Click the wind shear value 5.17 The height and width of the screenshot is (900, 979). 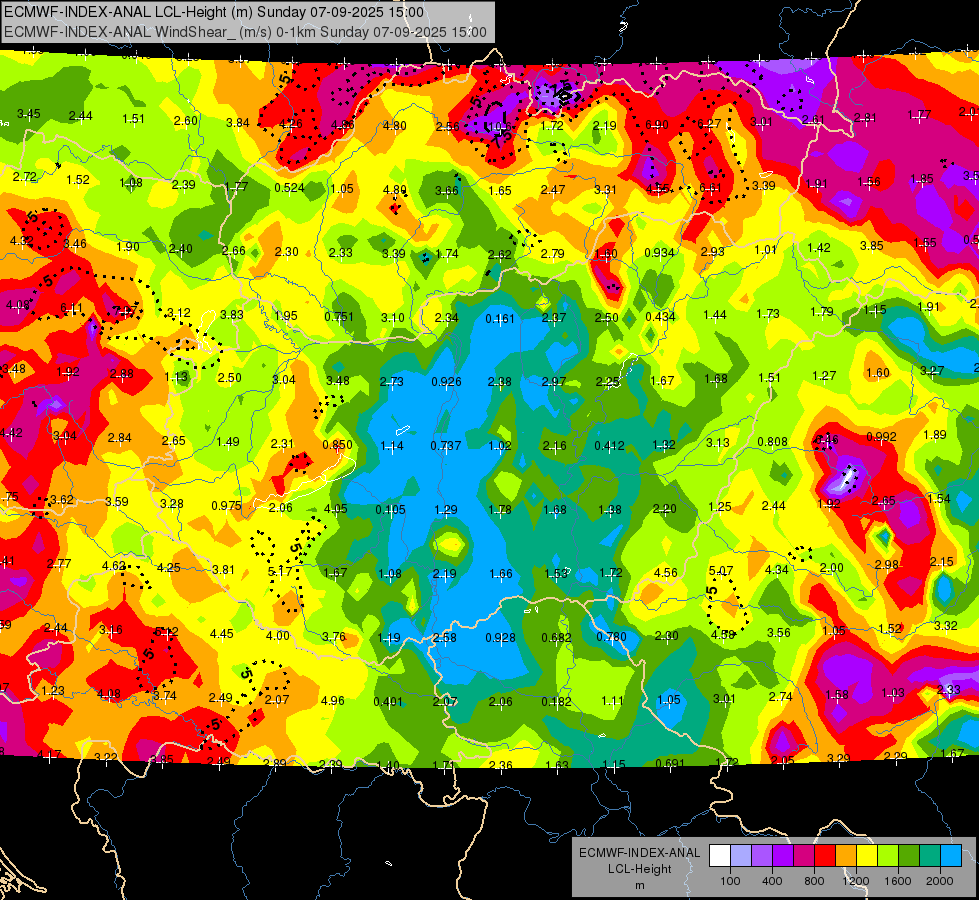coord(280,571)
